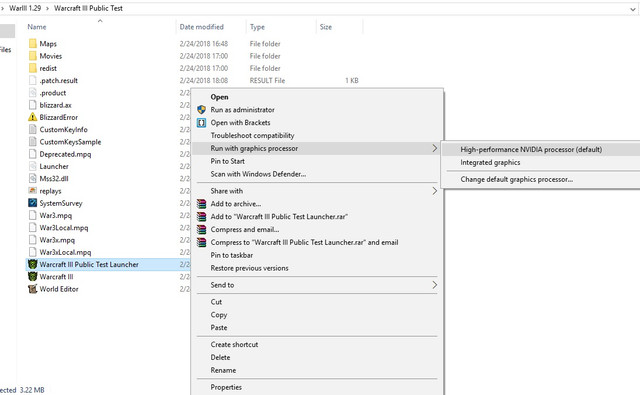Select Run as administrator
Viewport: 640px width, 395px height.
click(x=242, y=110)
